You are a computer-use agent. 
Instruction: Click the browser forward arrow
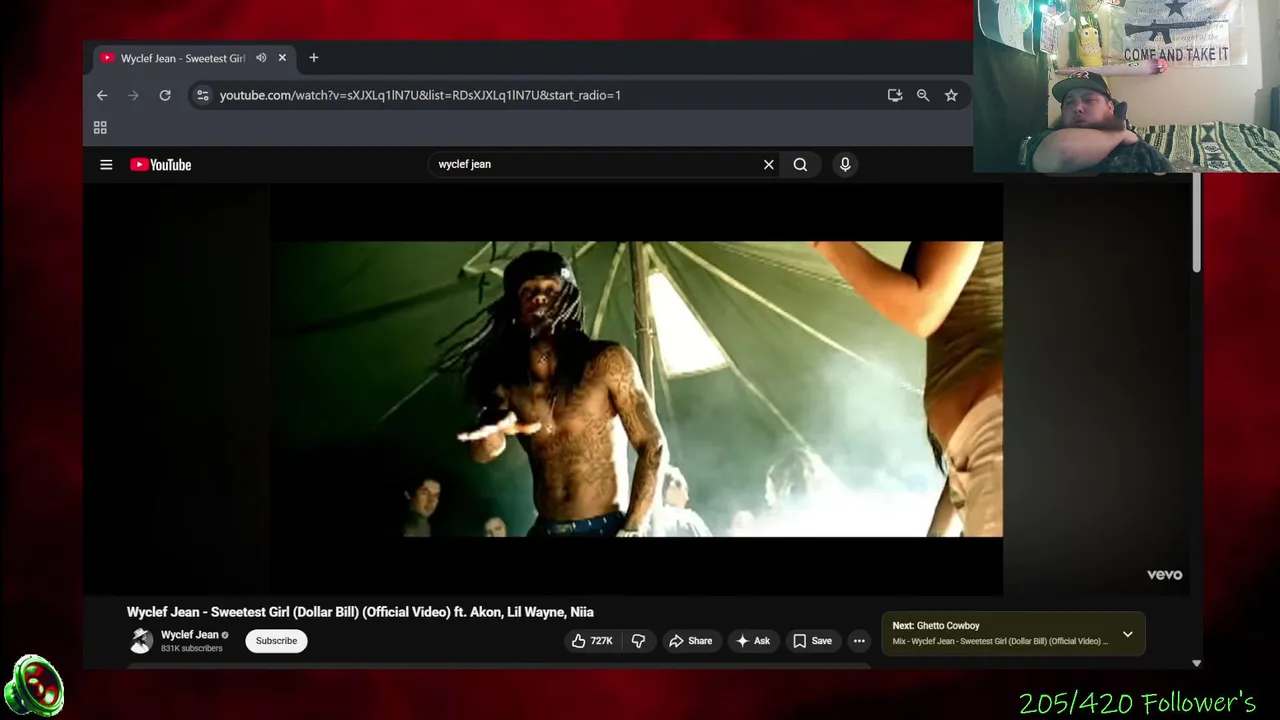[133, 95]
